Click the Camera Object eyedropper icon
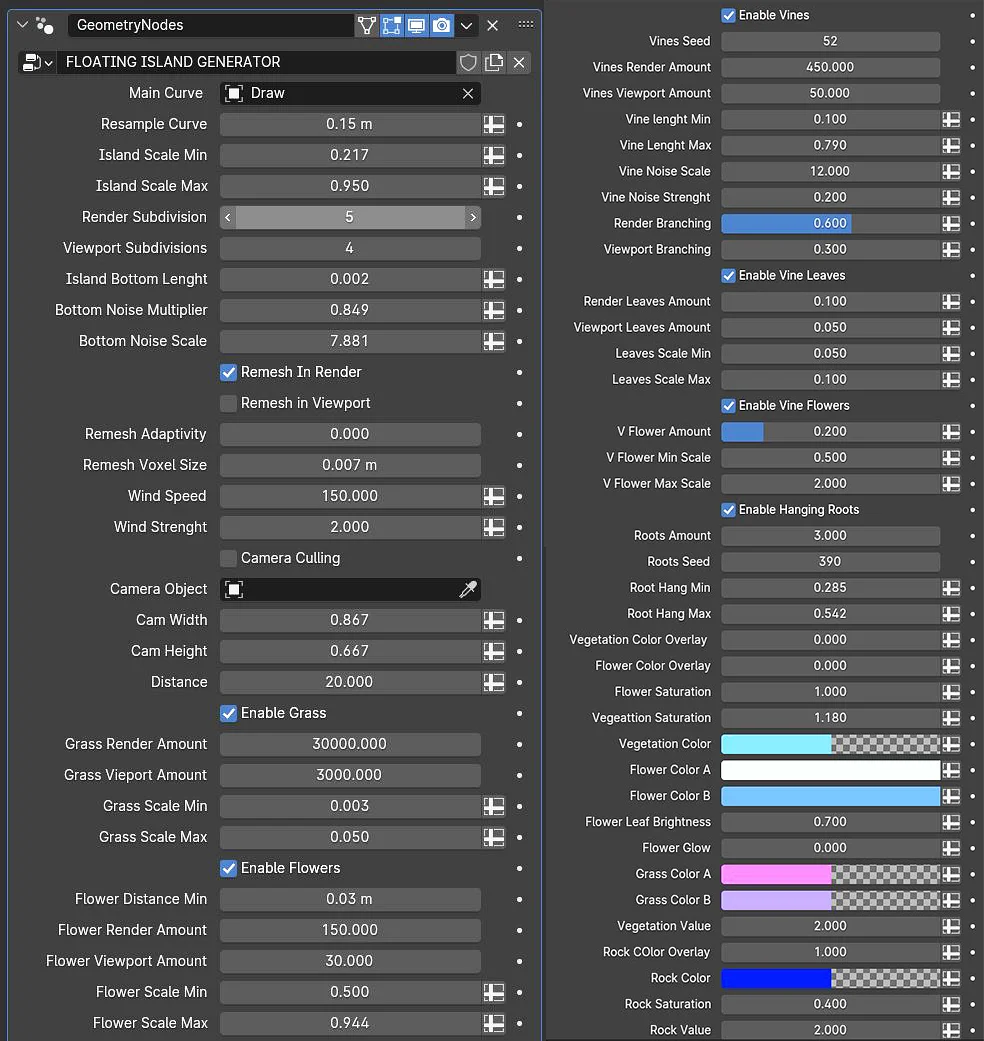 [x=467, y=589]
